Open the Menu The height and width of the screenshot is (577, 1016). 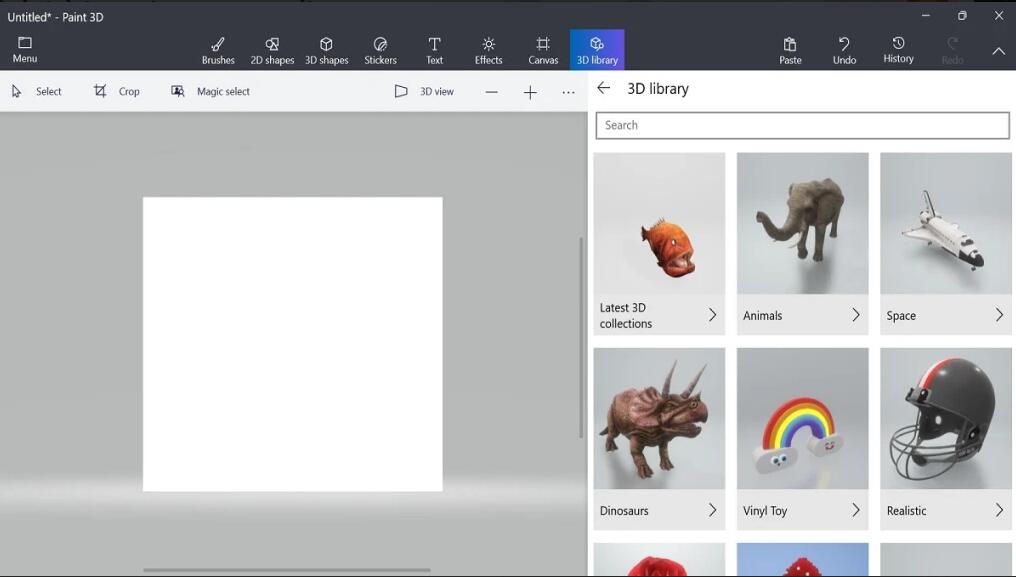pyautogui.click(x=25, y=50)
